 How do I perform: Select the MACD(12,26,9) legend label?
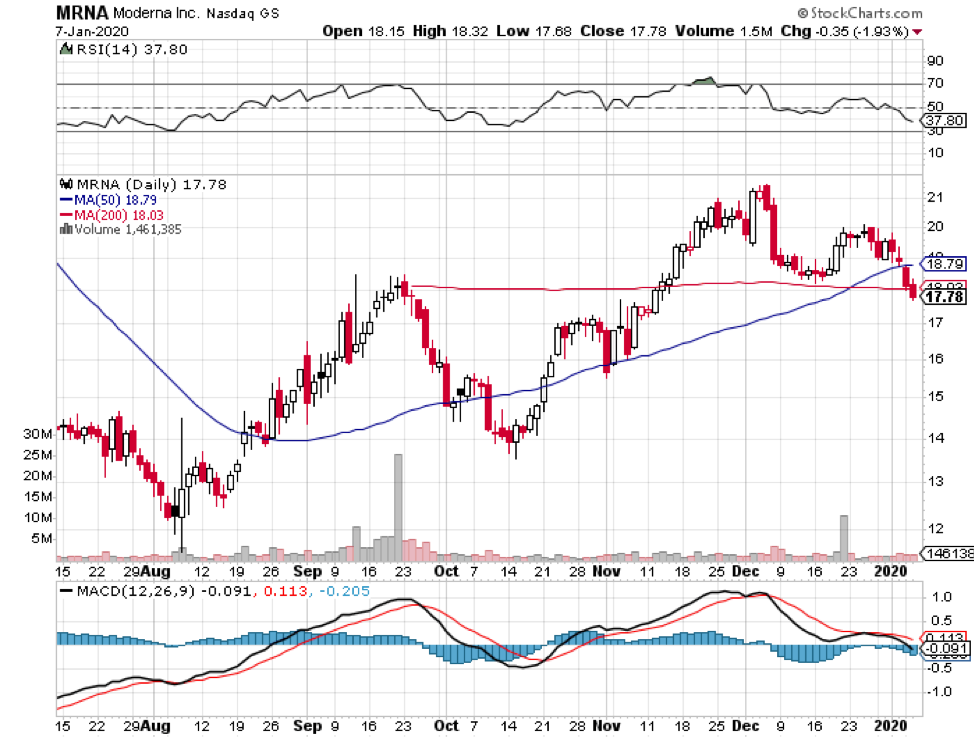click(136, 591)
